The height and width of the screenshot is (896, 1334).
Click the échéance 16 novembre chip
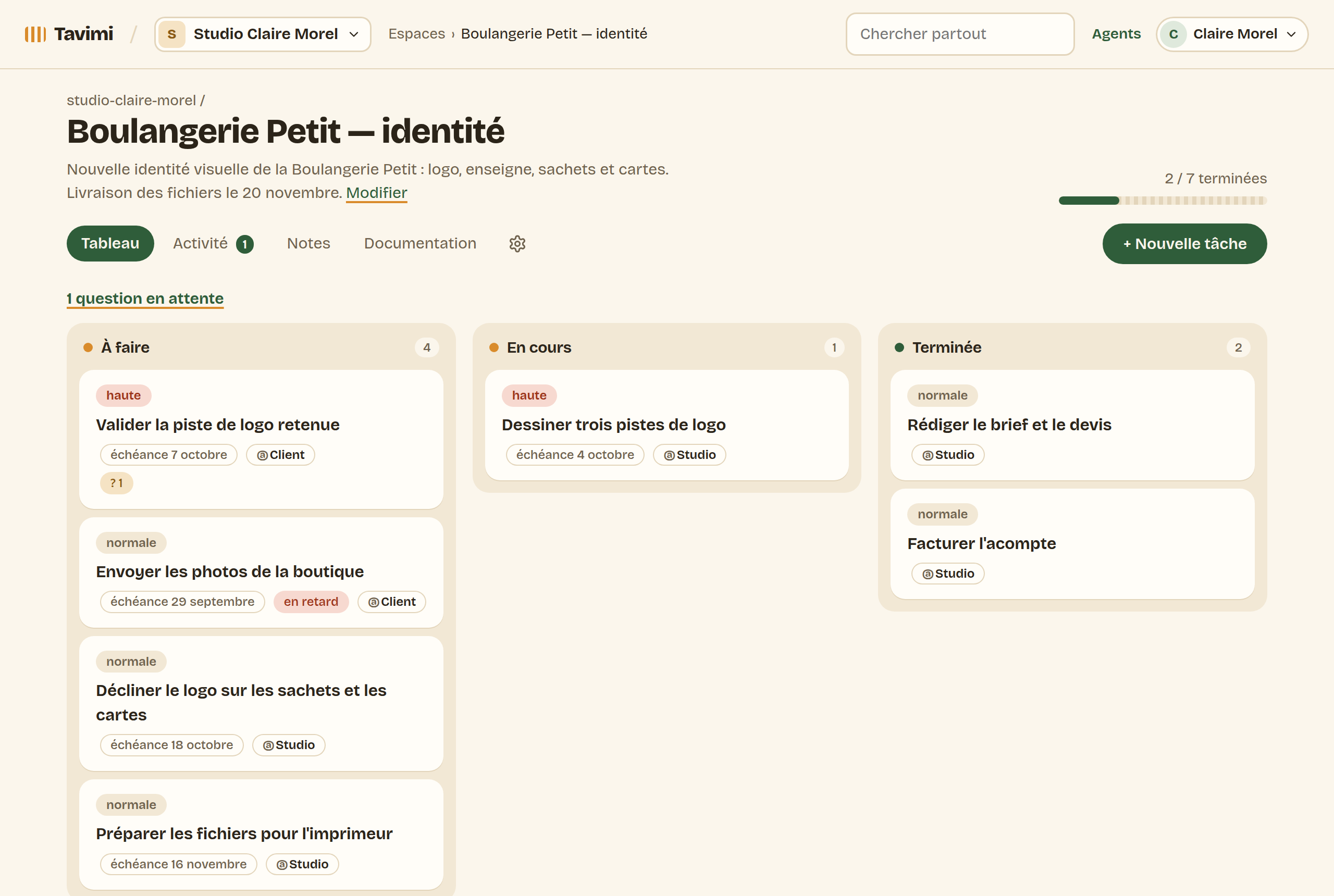pos(178,865)
